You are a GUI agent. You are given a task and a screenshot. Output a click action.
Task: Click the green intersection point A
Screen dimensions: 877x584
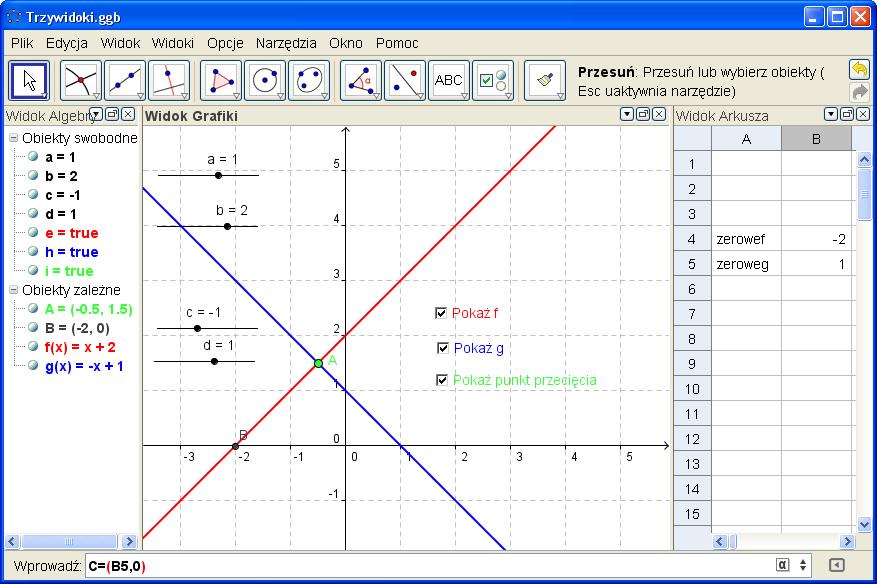pyautogui.click(x=318, y=363)
